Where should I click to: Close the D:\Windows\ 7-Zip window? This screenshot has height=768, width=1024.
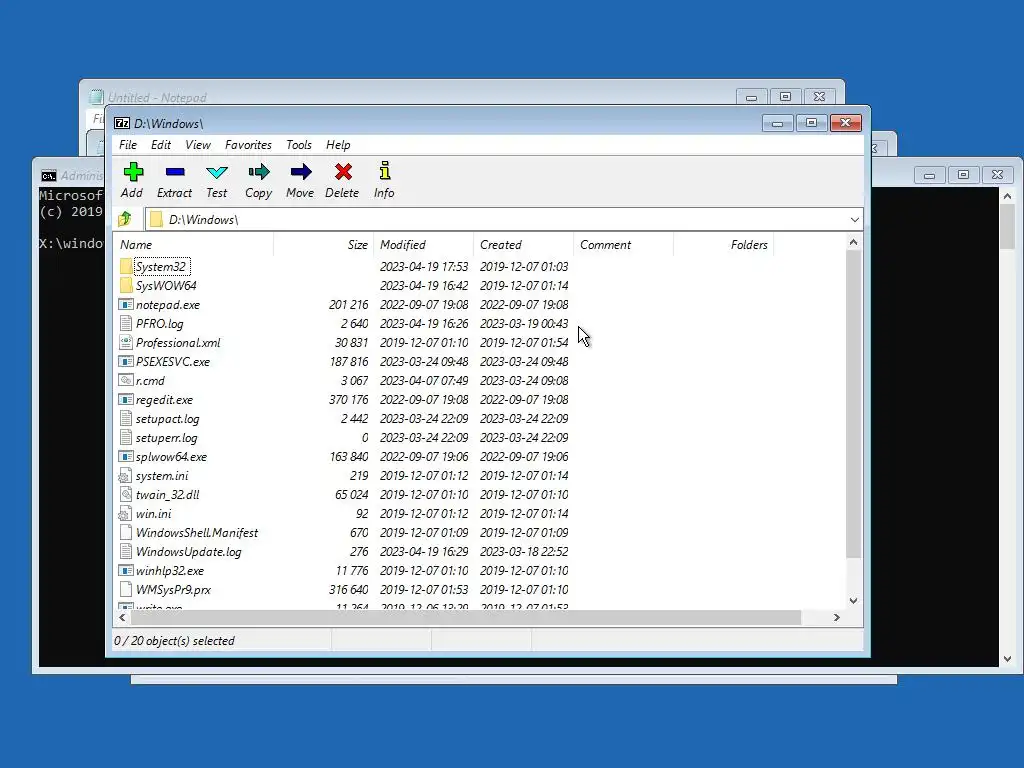pyautogui.click(x=846, y=123)
